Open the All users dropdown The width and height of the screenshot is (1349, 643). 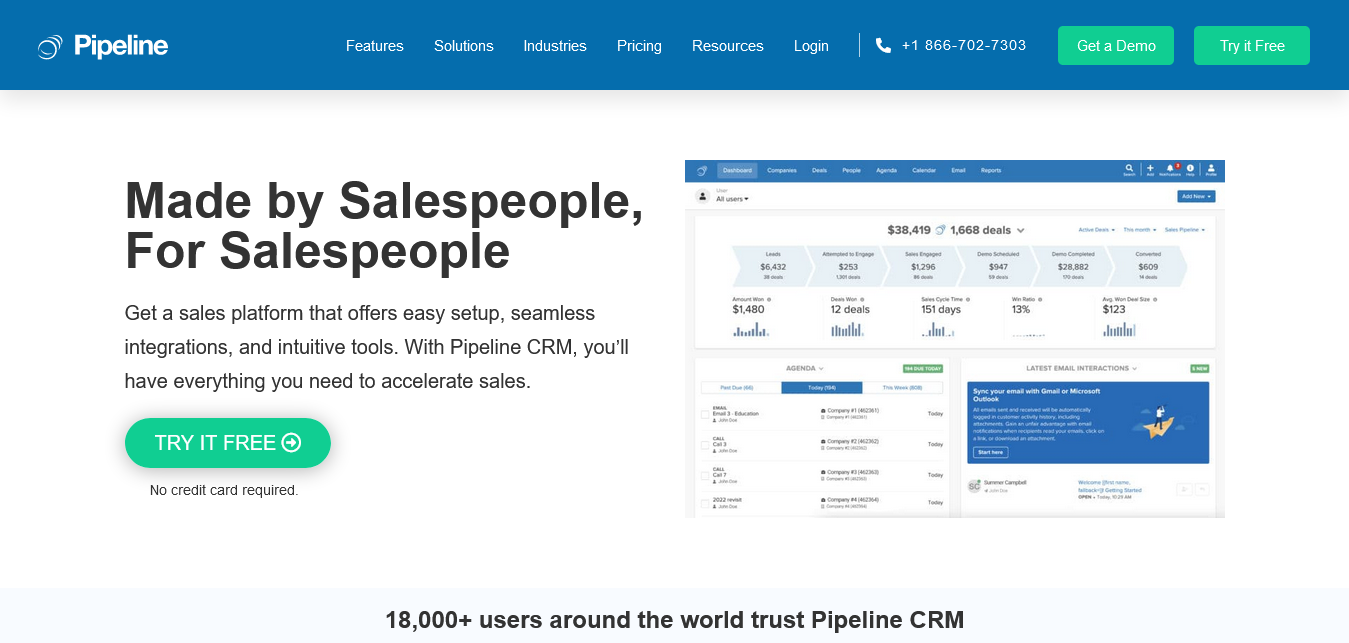(732, 199)
